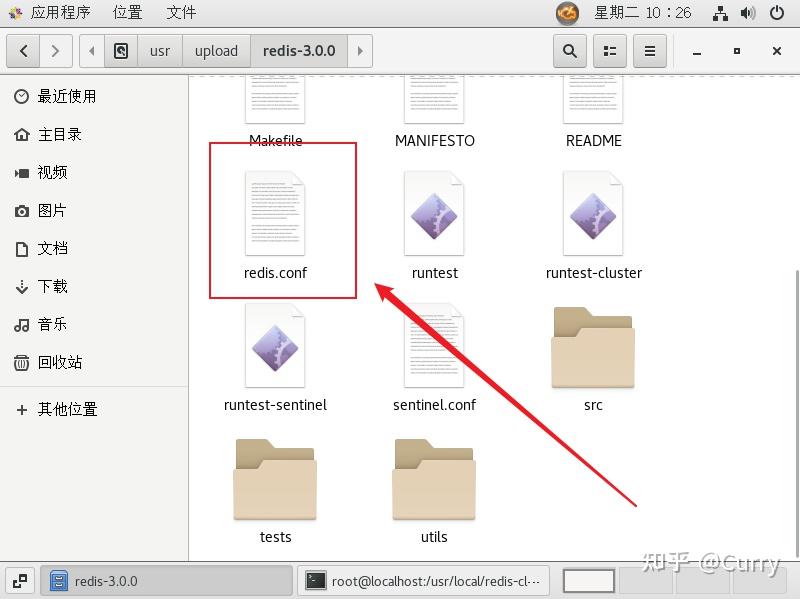Go back with the left arrow button
Viewport: 800px width, 599px height.
23,51
